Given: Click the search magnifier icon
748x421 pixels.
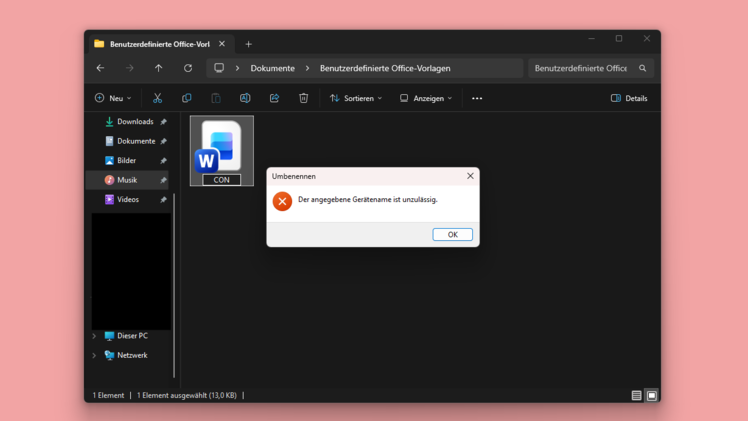Looking at the screenshot, I should pos(643,68).
